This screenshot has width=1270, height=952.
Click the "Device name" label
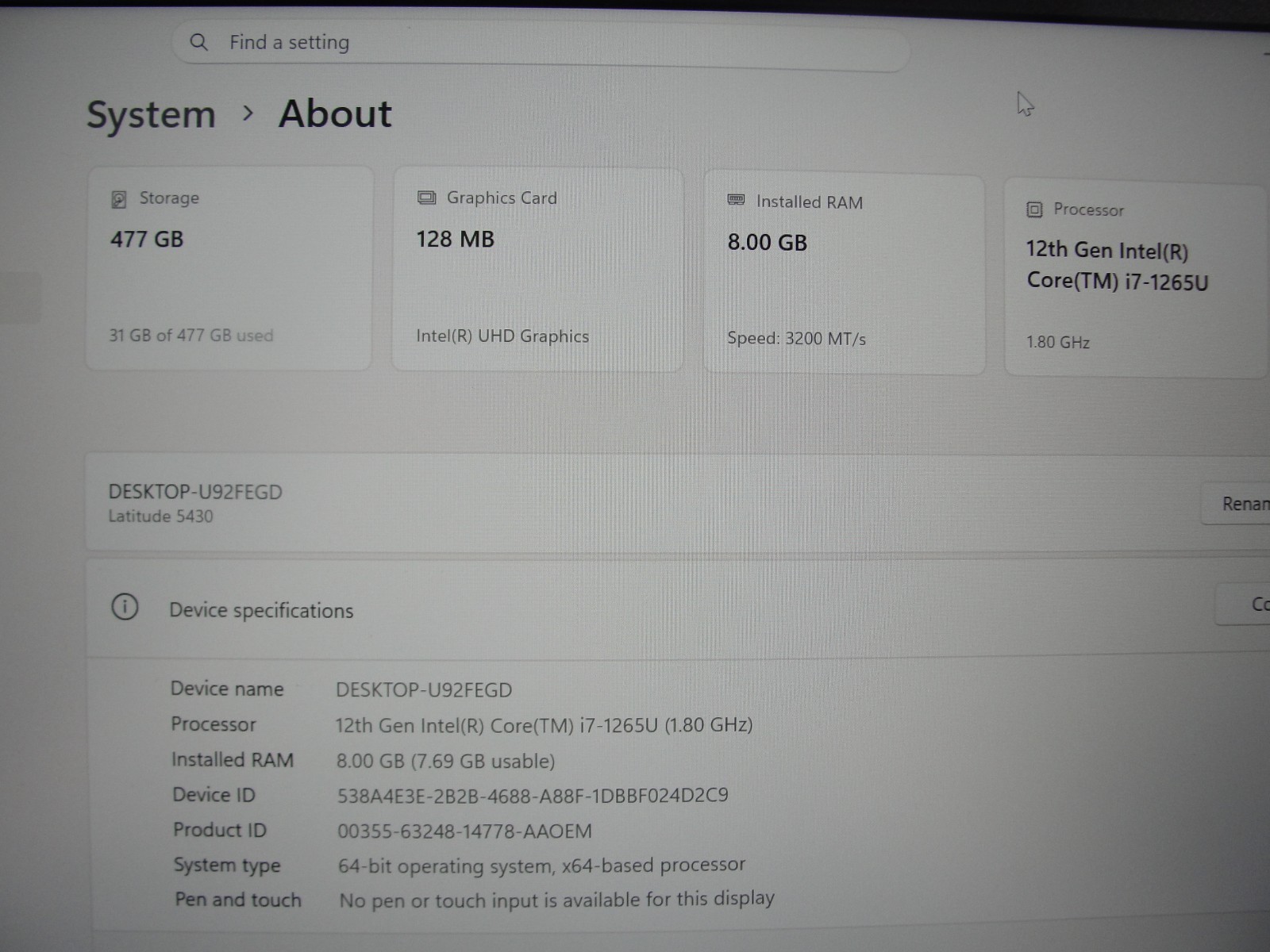click(x=227, y=689)
